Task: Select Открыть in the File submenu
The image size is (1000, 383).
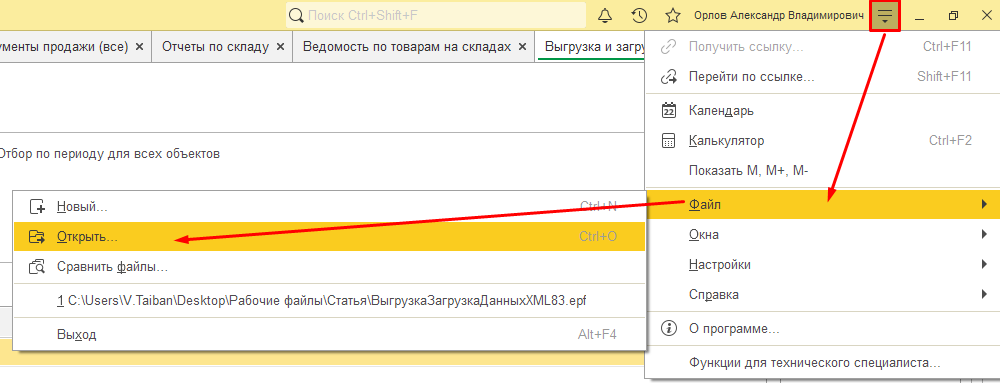Action: [329, 236]
